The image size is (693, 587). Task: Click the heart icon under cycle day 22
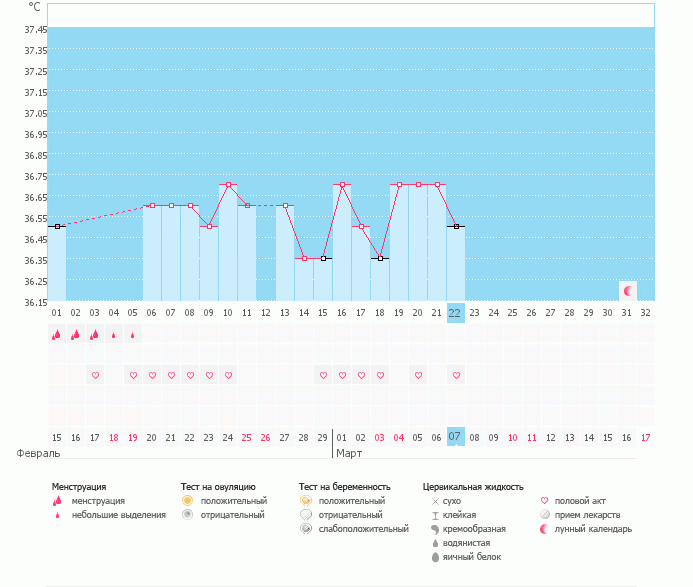(x=456, y=375)
